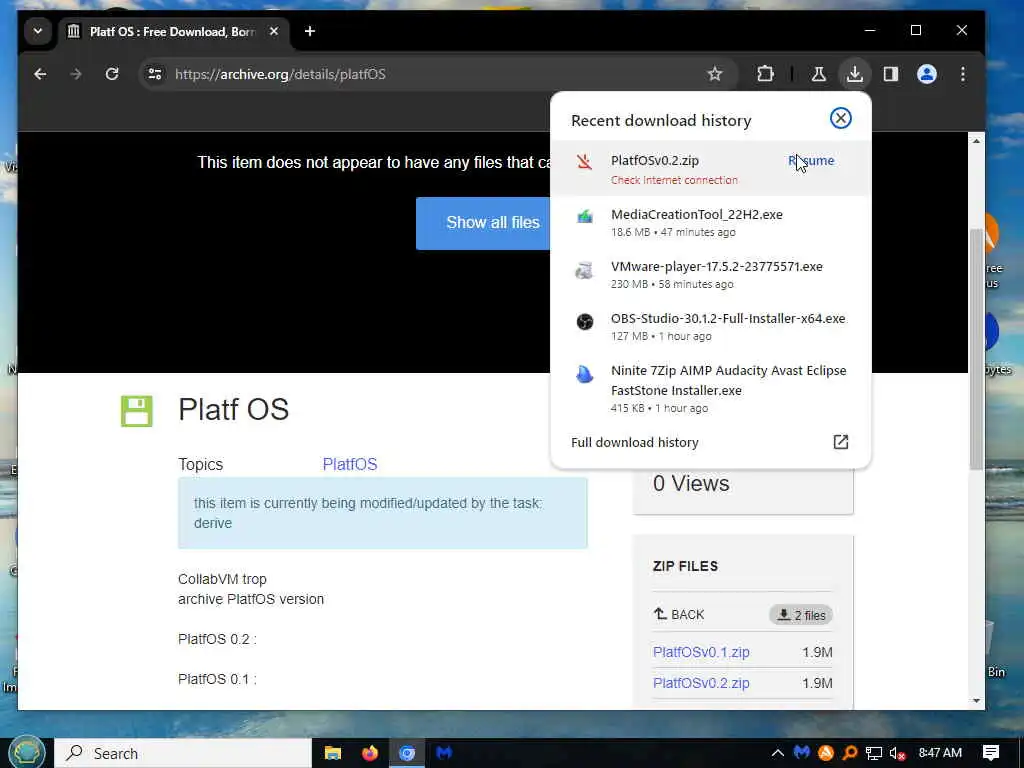
Task: Click the Ninite installer file icon
Action: [x=584, y=374]
